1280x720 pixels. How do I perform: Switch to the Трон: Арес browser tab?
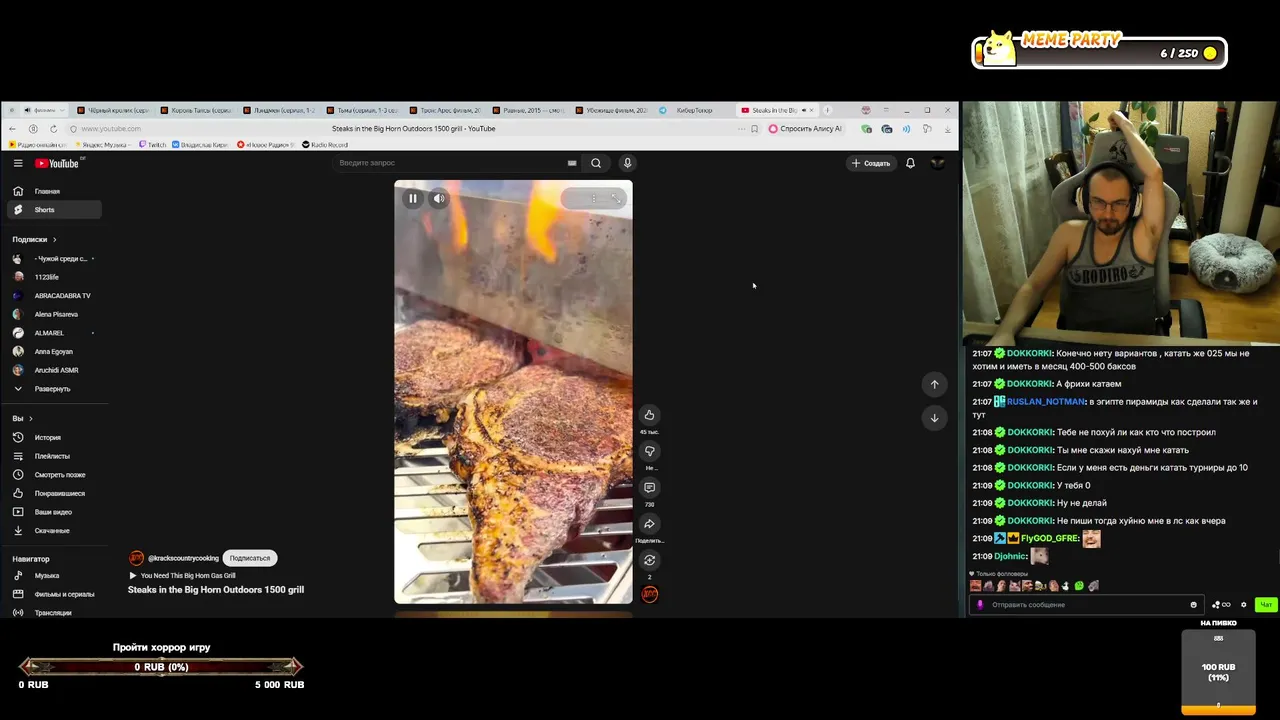coord(444,110)
